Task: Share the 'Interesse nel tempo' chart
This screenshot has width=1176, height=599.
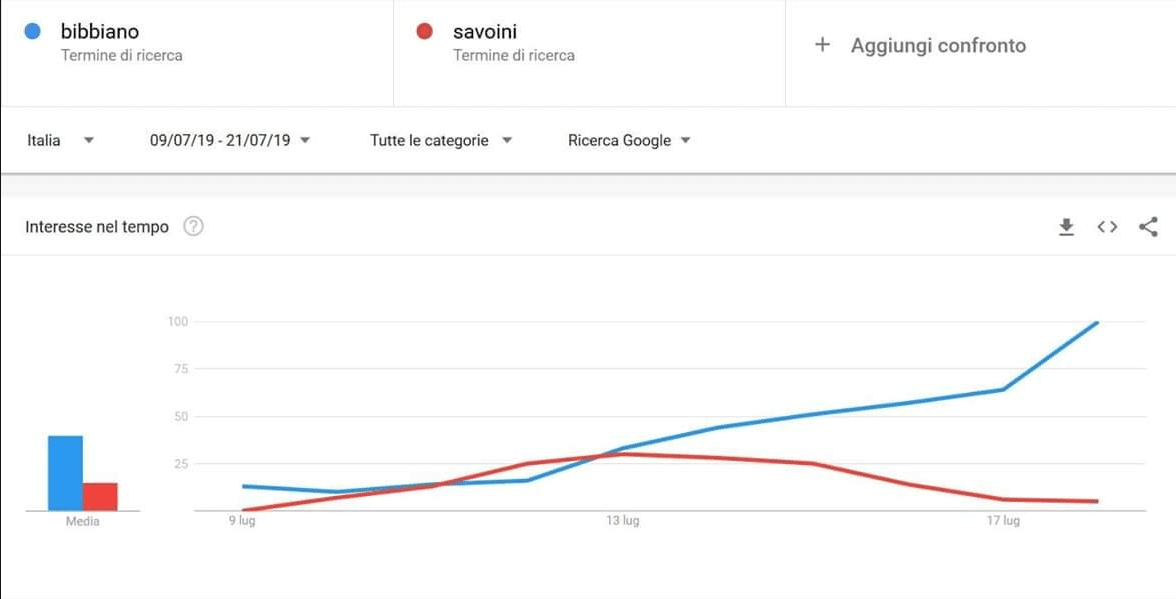Action: coord(1148,227)
